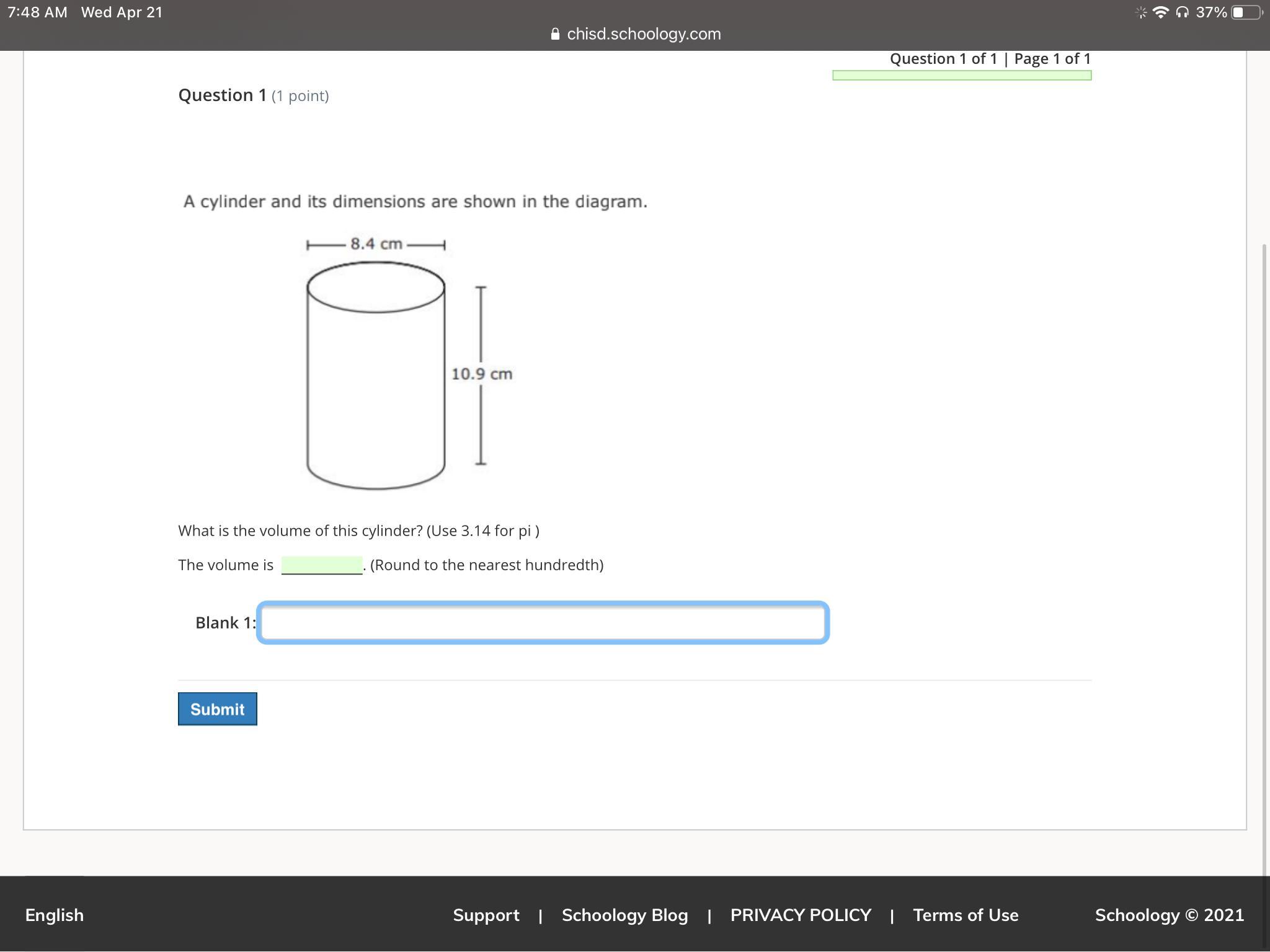Tap the 7:48 AM clock
Image resolution: width=1270 pixels, height=952 pixels.
pyautogui.click(x=37, y=12)
